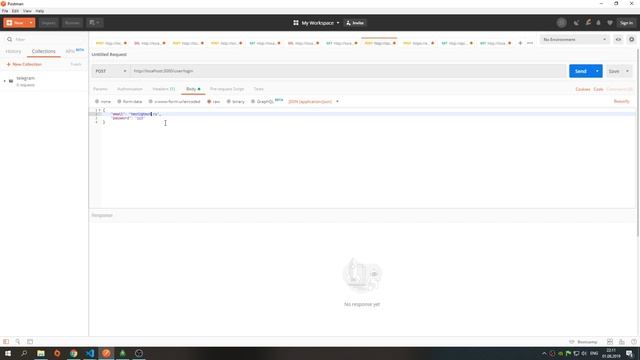Switch to the Params request tab
The image size is (640, 360).
pyautogui.click(x=100, y=89)
